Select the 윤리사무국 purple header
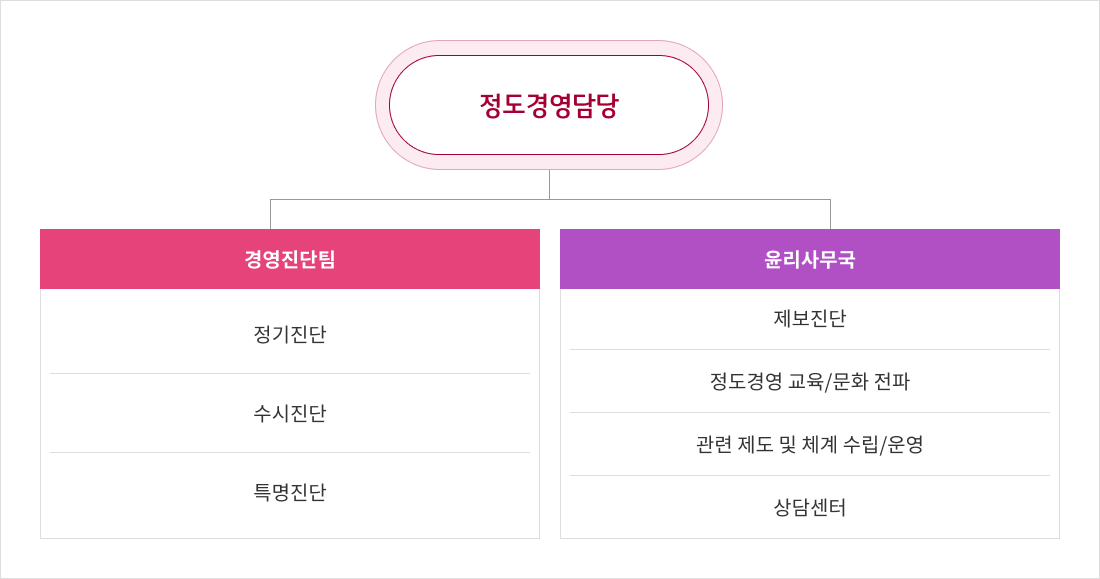 (x=810, y=259)
